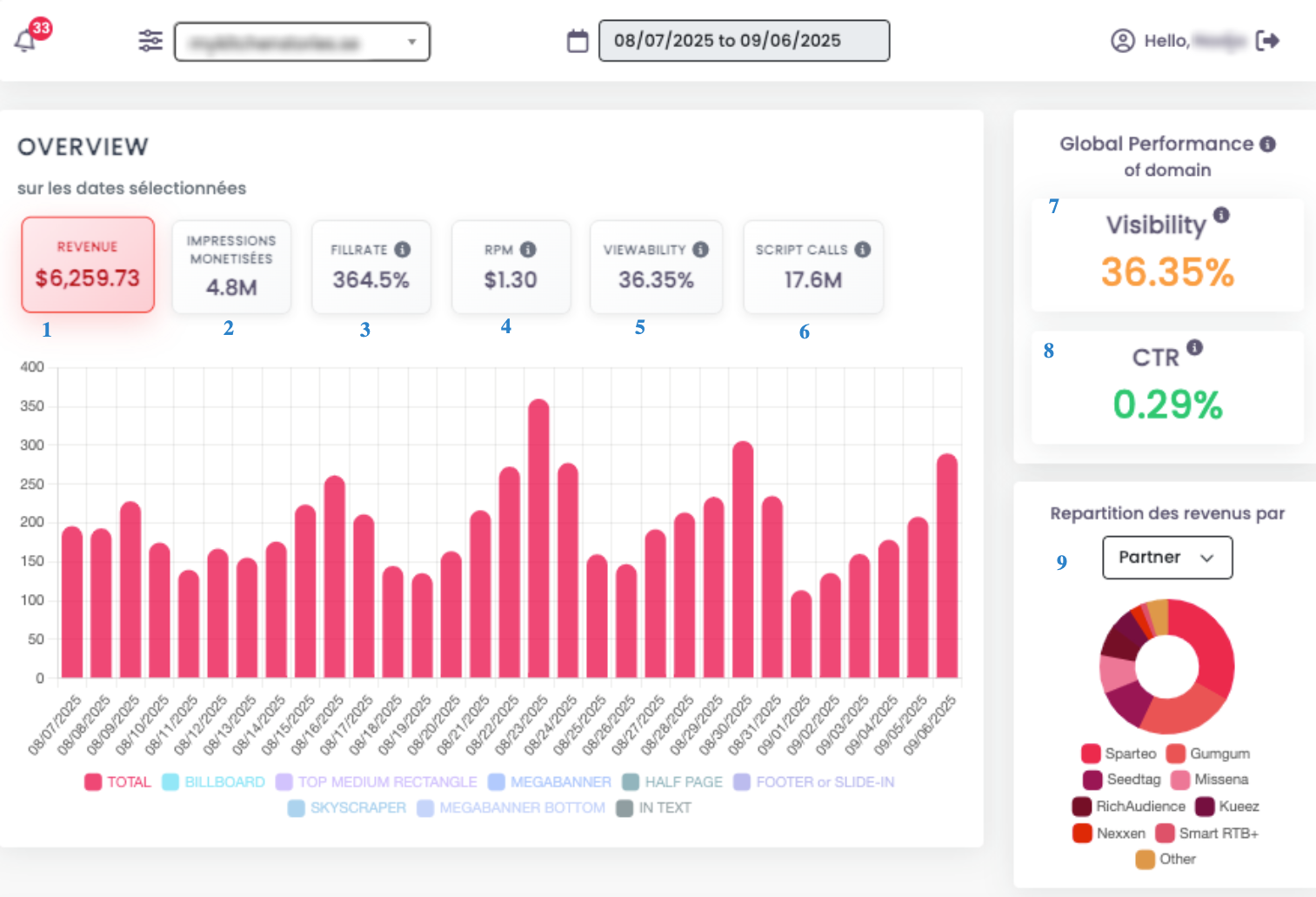
Task: Toggle the IN TEXT legend series
Action: click(653, 808)
